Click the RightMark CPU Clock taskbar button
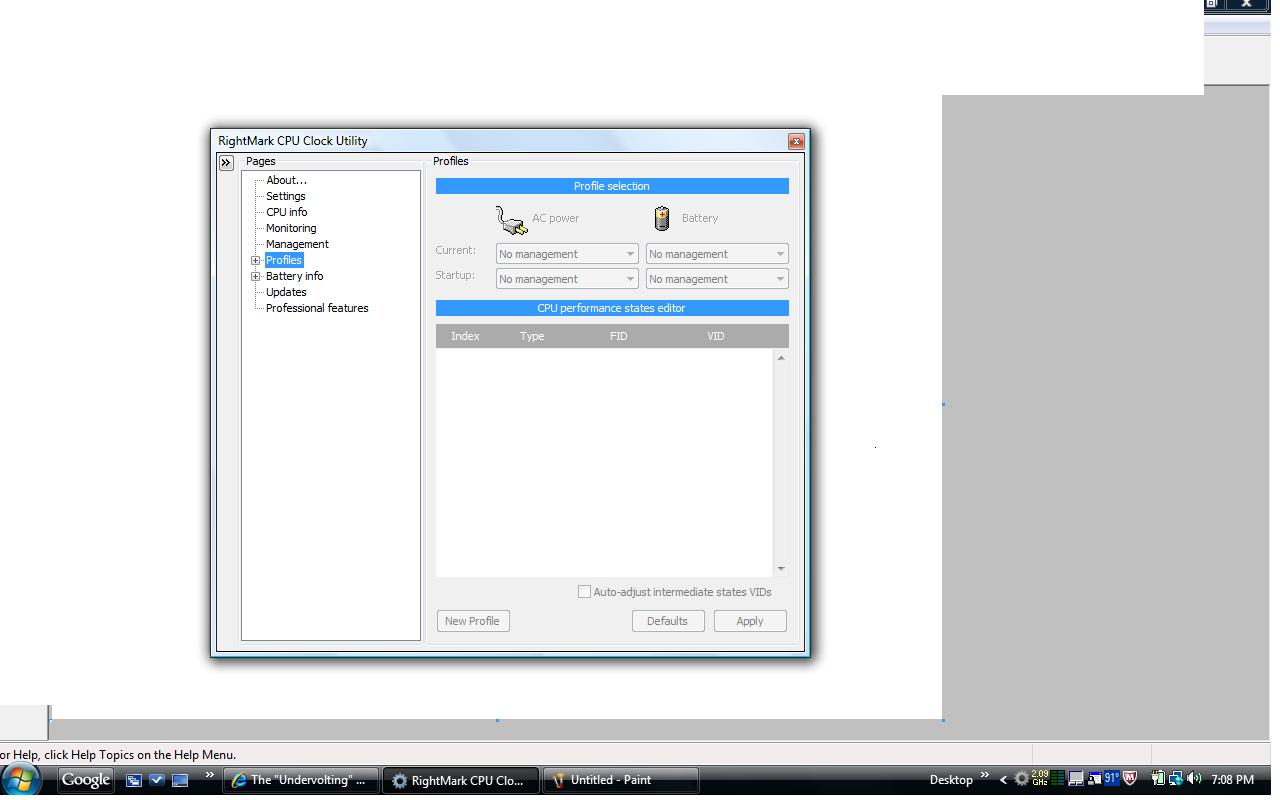1280x800 pixels. click(x=460, y=780)
